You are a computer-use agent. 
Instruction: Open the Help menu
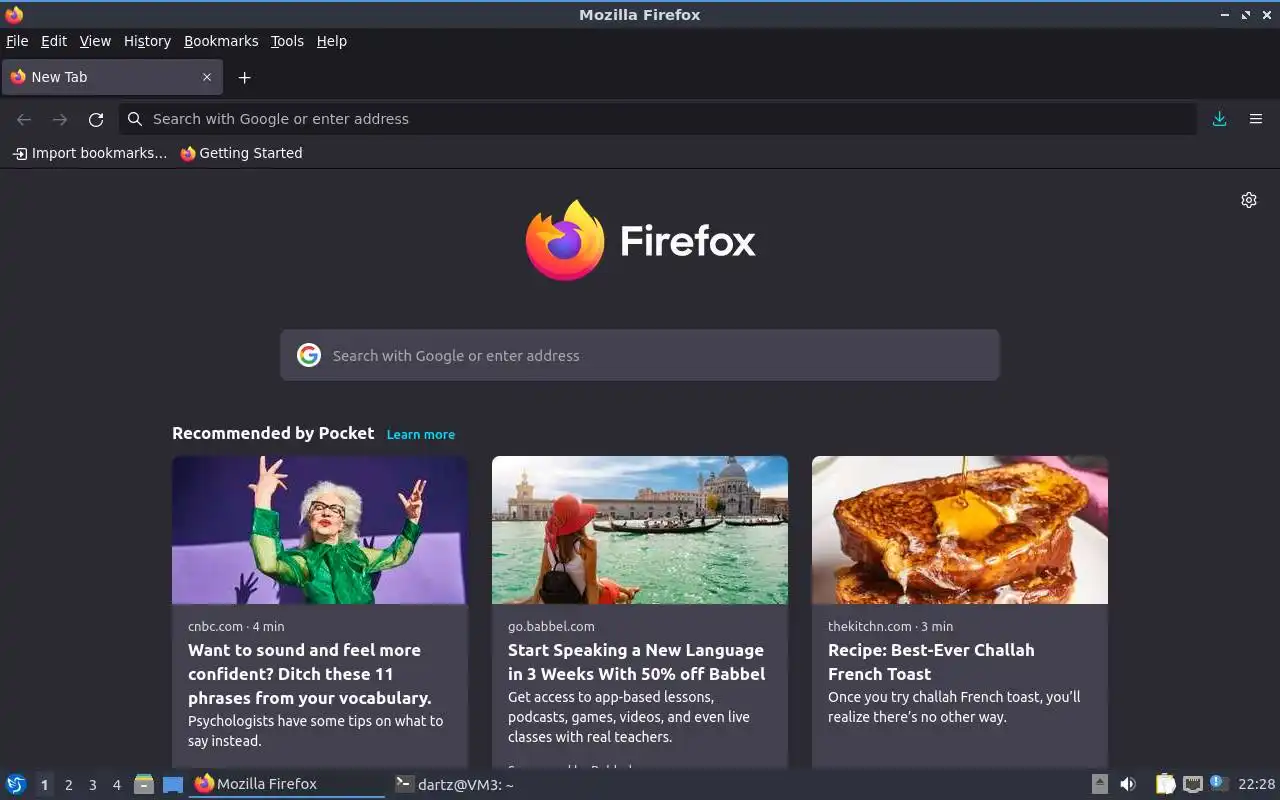[x=332, y=41]
